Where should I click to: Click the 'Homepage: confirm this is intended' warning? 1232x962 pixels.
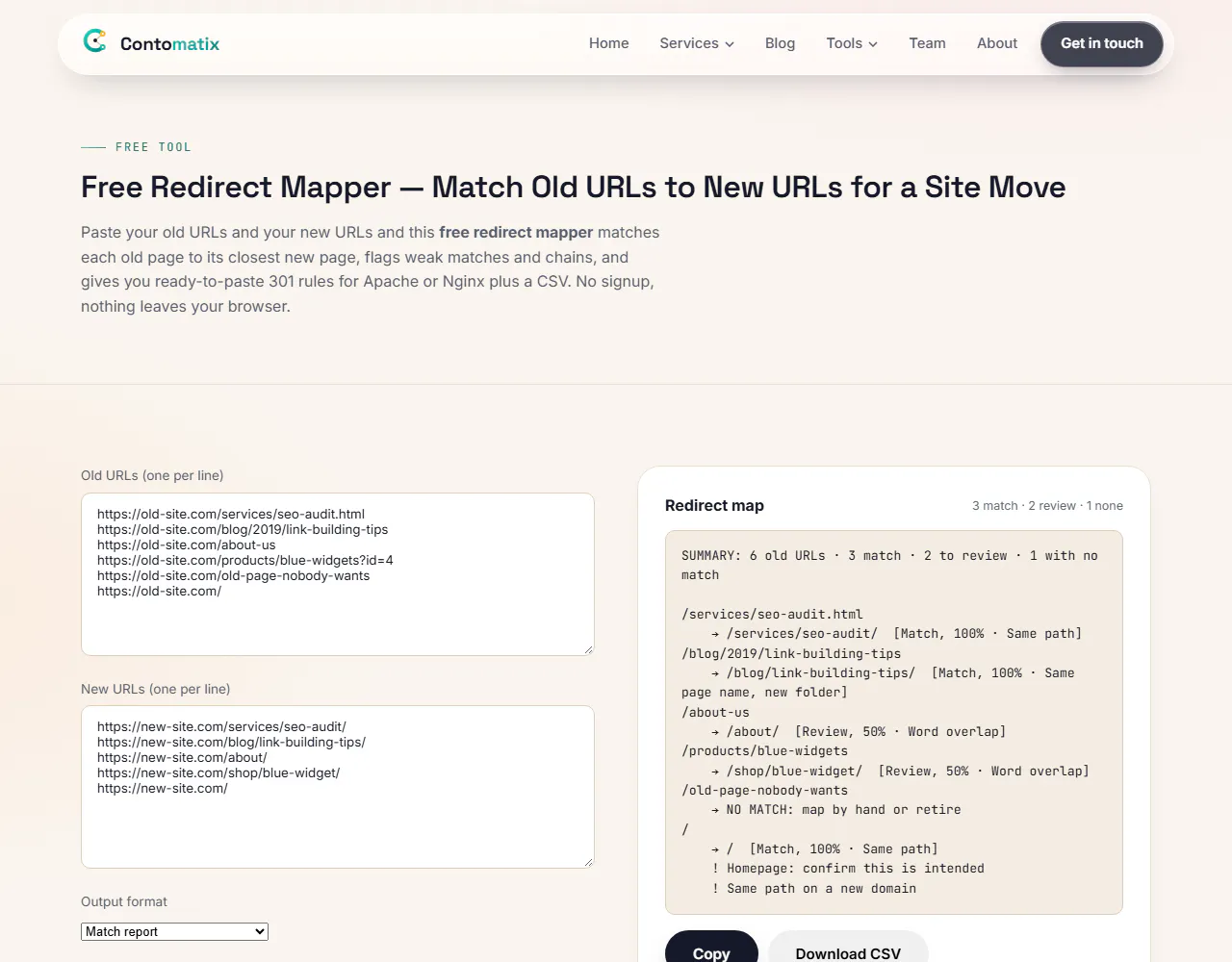[x=848, y=869]
